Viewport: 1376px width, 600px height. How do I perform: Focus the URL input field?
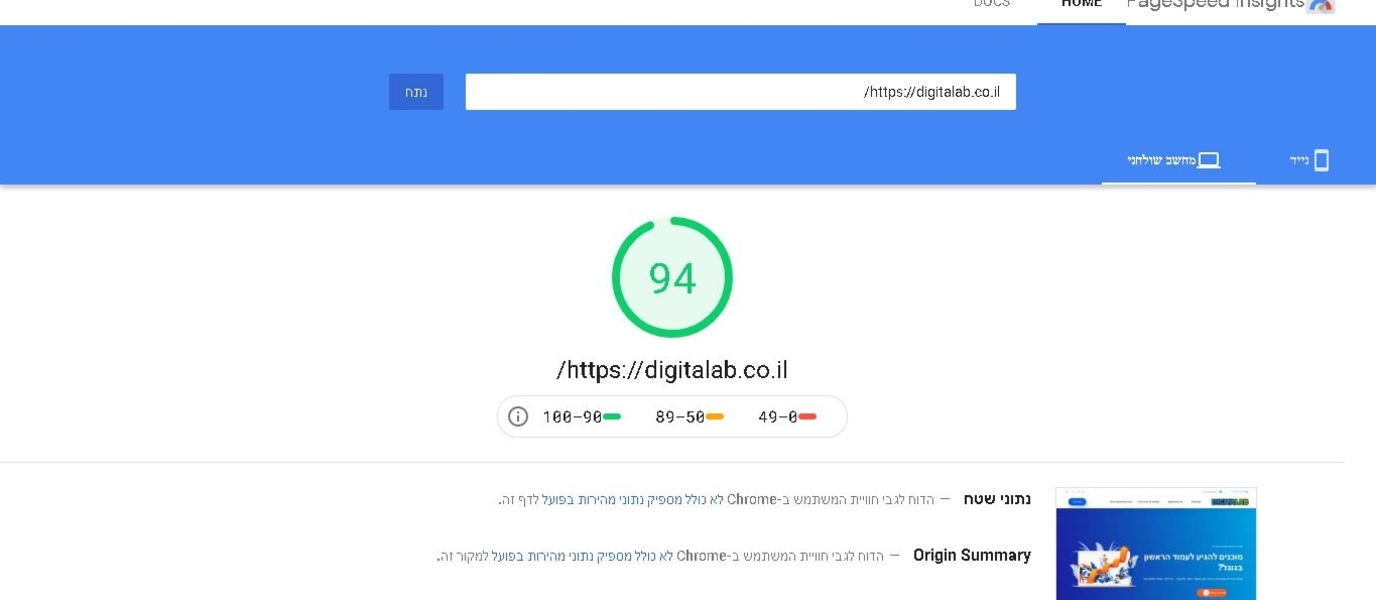point(740,92)
